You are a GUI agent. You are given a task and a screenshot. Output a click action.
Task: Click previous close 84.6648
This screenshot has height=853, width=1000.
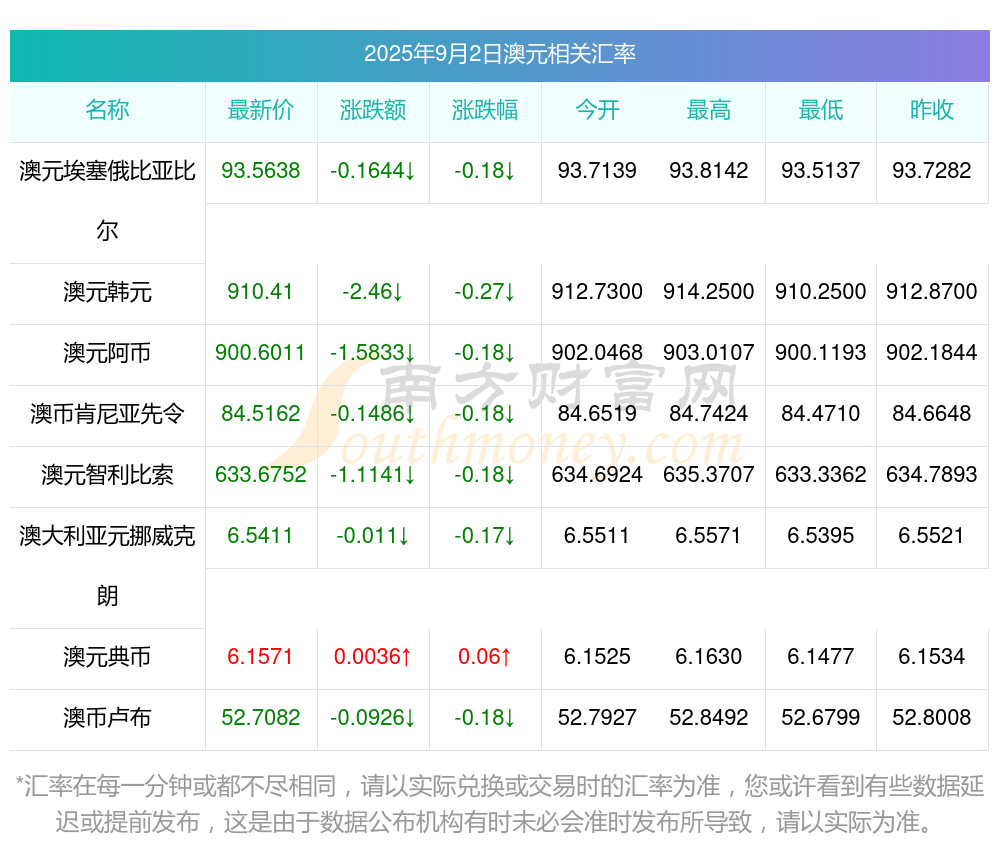tap(932, 414)
